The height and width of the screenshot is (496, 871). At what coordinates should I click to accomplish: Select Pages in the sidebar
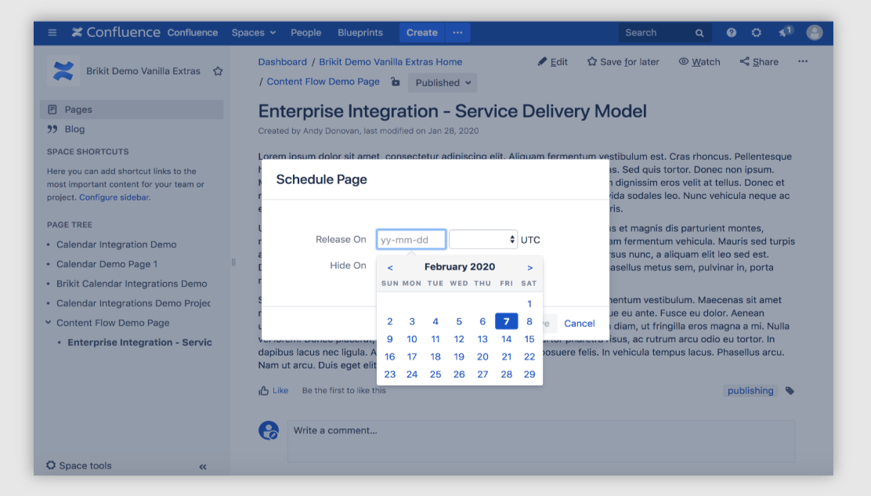pyautogui.click(x=132, y=109)
